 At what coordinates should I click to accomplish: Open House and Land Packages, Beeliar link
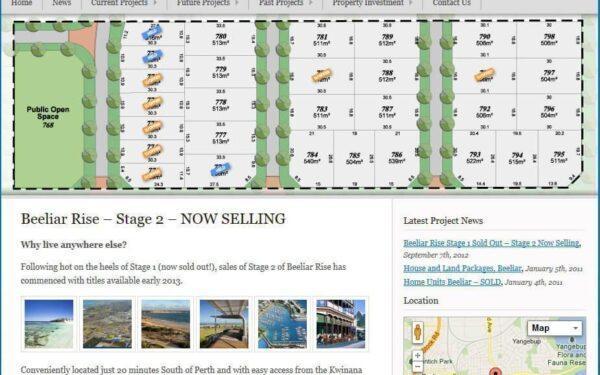tap(463, 268)
